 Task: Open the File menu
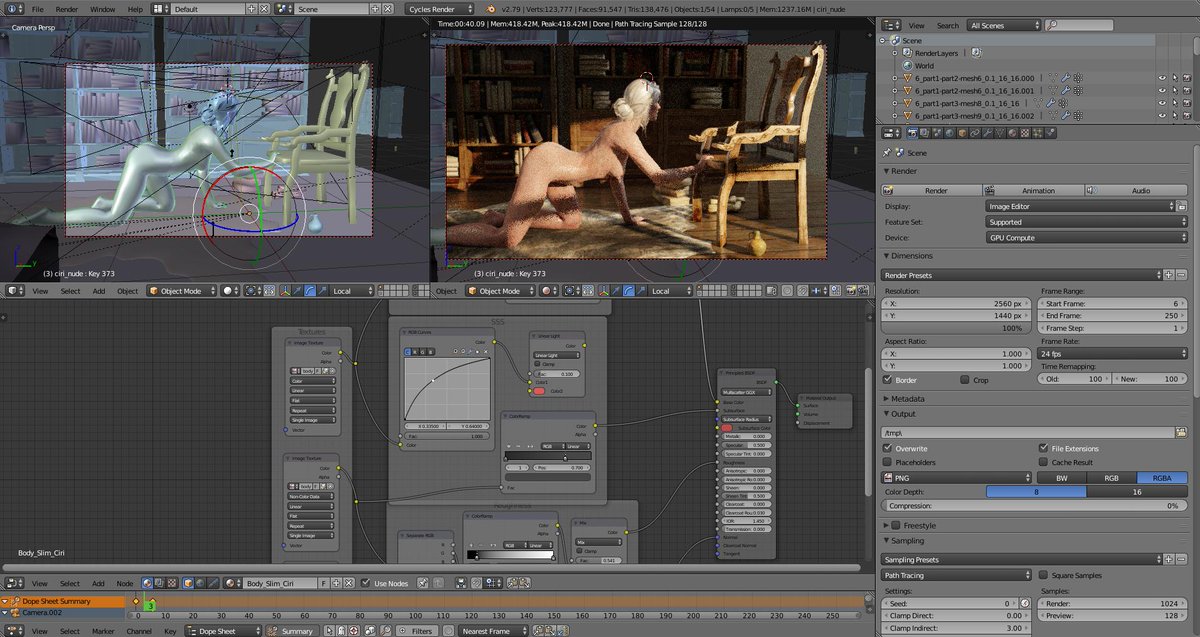pos(37,8)
